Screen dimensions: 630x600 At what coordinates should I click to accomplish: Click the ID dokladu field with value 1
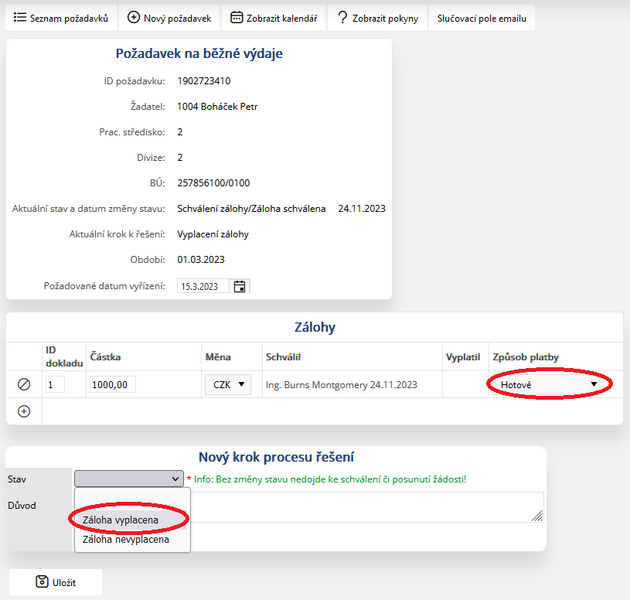coord(55,385)
